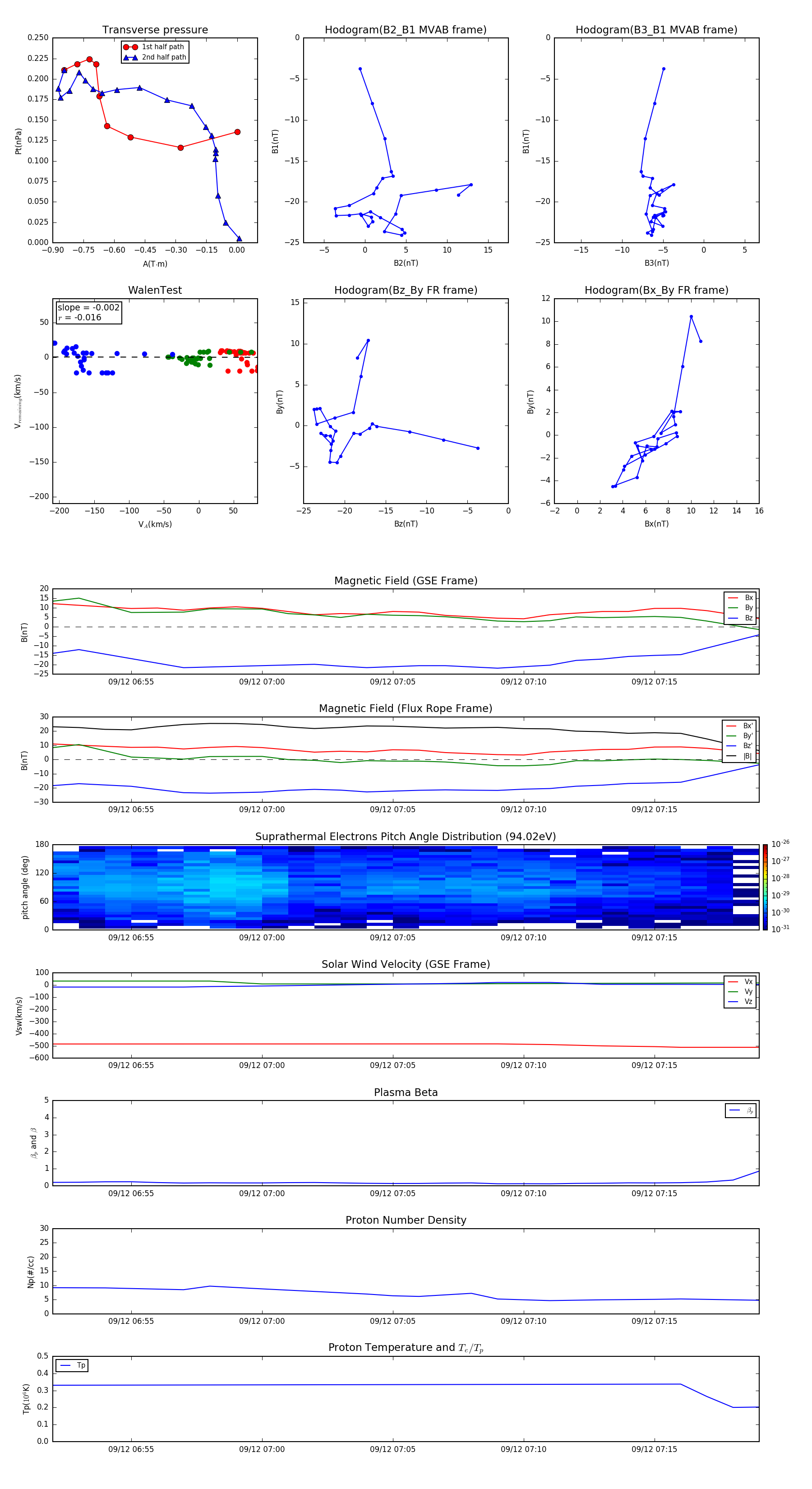Click 'Proton Number Density' plot title
Viewport: 812px width, 1489px height.
[406, 1220]
